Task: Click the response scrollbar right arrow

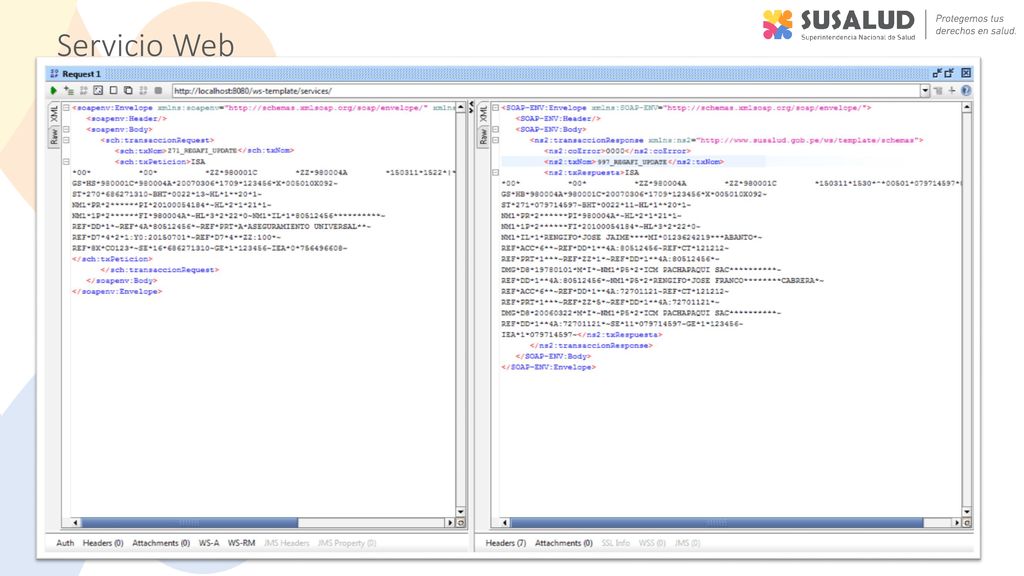Action: [957, 523]
